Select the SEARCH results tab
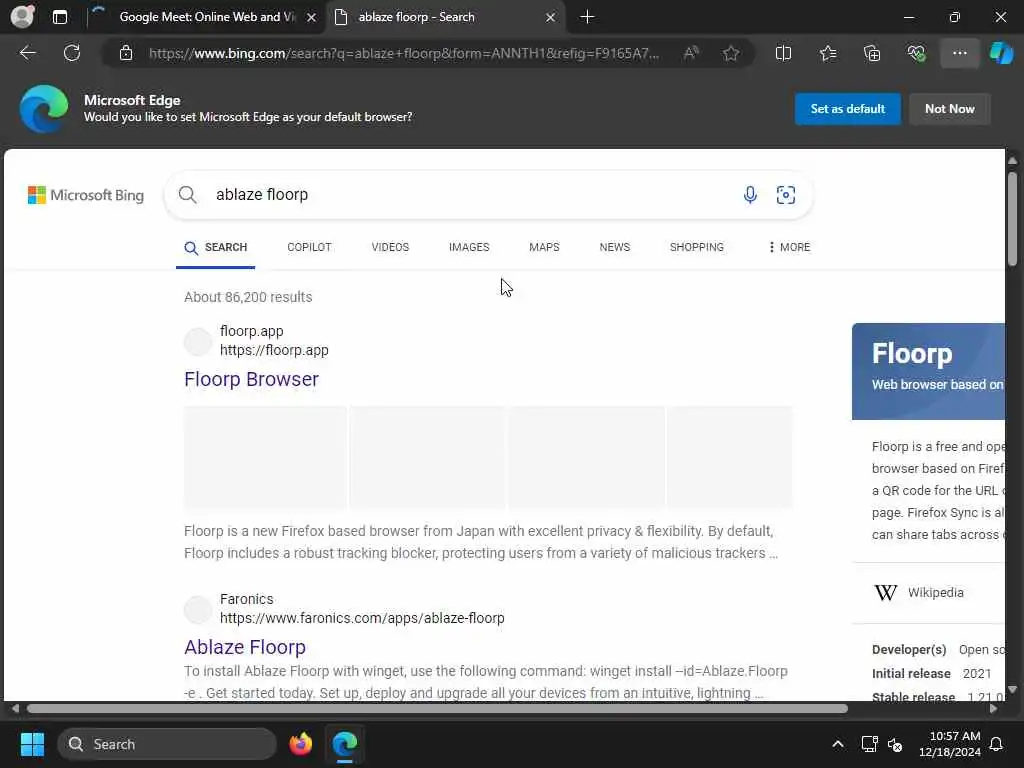The height and width of the screenshot is (768, 1024). point(216,248)
